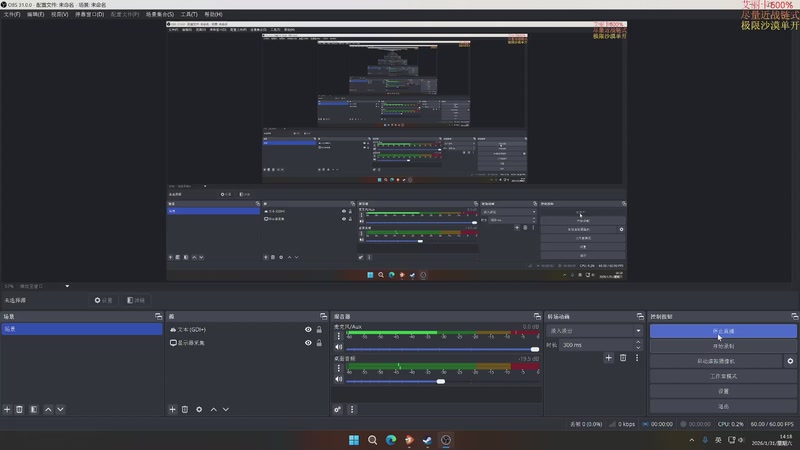Float the Audio Mixer dock panel
800x450 pixels.
(537, 316)
